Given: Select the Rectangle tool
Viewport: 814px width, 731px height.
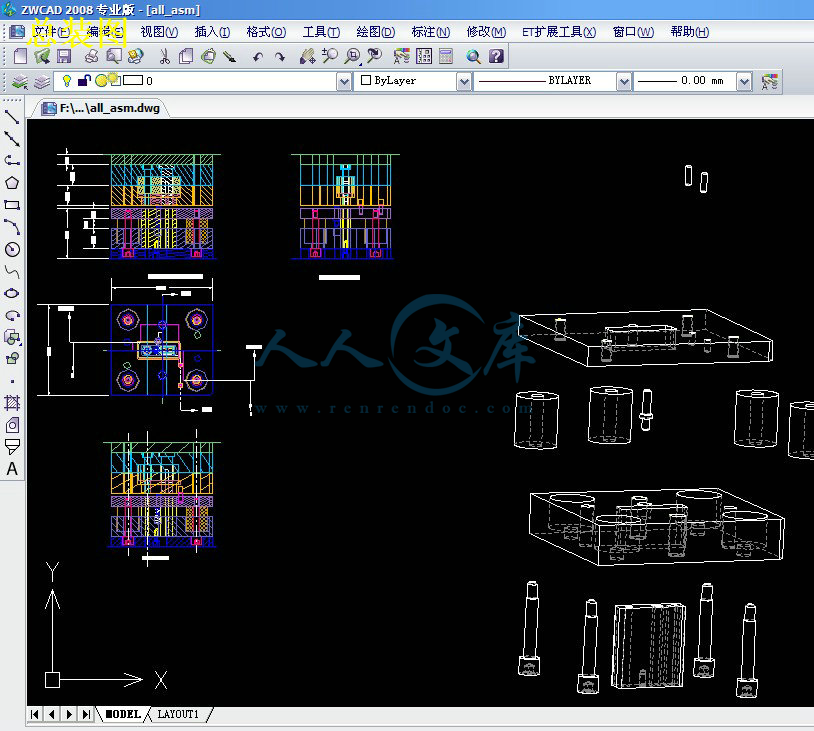Looking at the screenshot, I should click(x=12, y=205).
